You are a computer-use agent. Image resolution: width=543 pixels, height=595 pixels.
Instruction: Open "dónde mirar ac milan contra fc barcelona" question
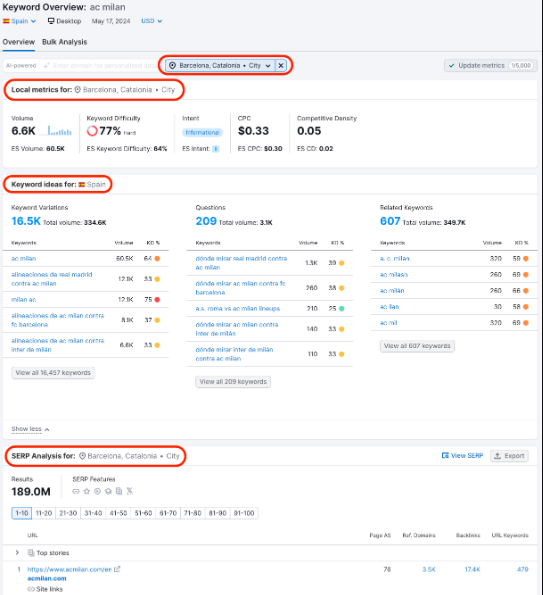coord(241,288)
